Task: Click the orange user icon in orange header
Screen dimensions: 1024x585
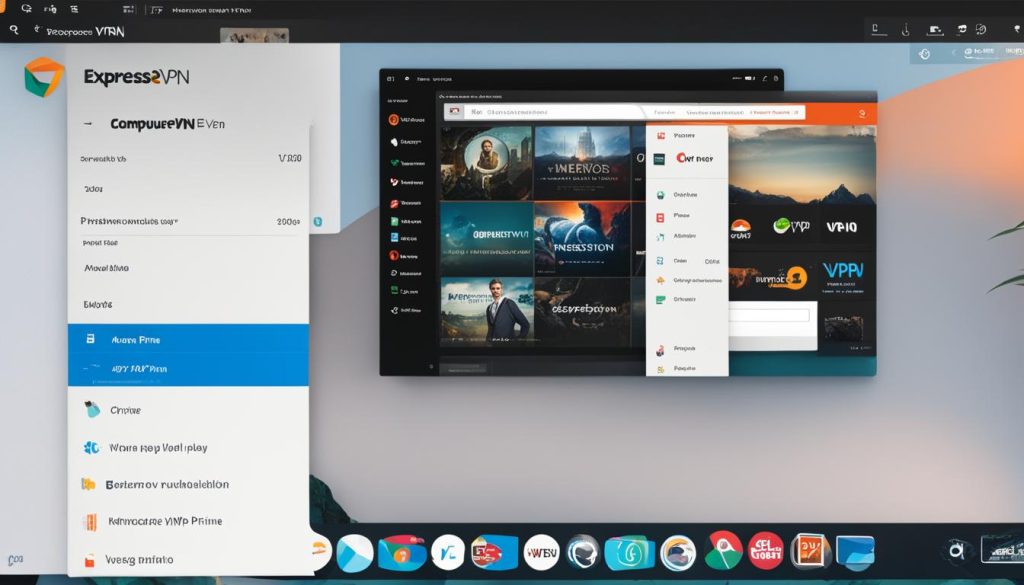Action: coord(863,114)
